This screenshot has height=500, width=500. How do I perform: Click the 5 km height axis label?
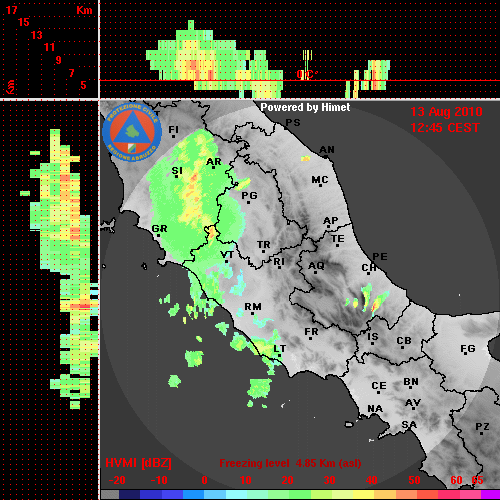(x=83, y=85)
